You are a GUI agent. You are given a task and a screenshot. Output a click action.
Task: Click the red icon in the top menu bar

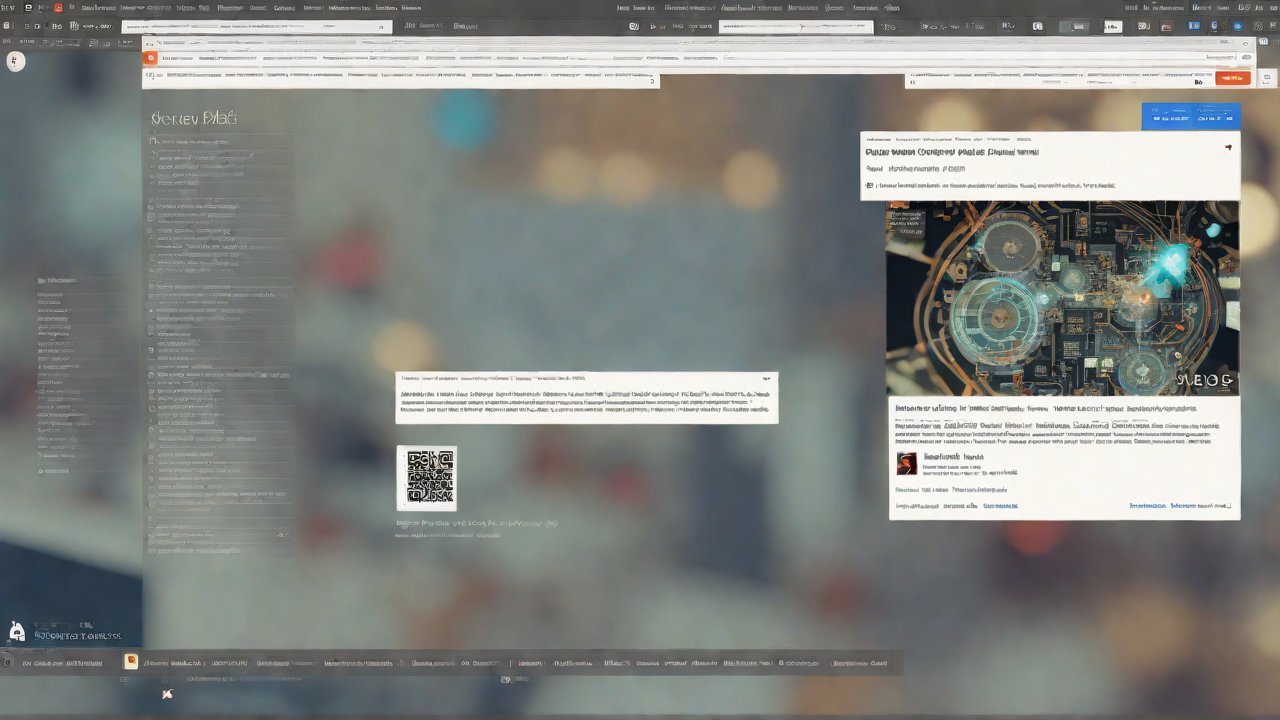(x=58, y=8)
